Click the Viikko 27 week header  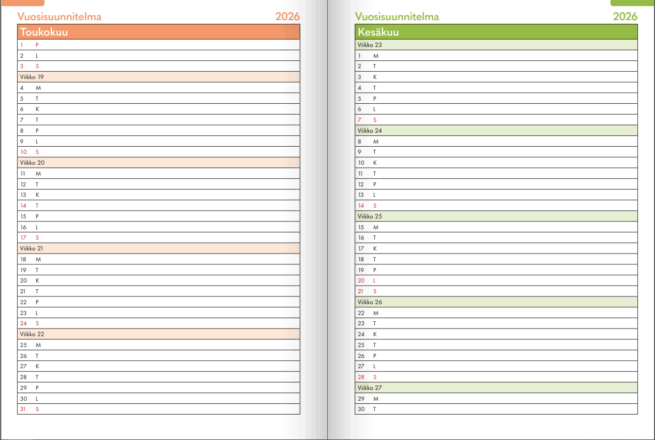click(x=496, y=387)
